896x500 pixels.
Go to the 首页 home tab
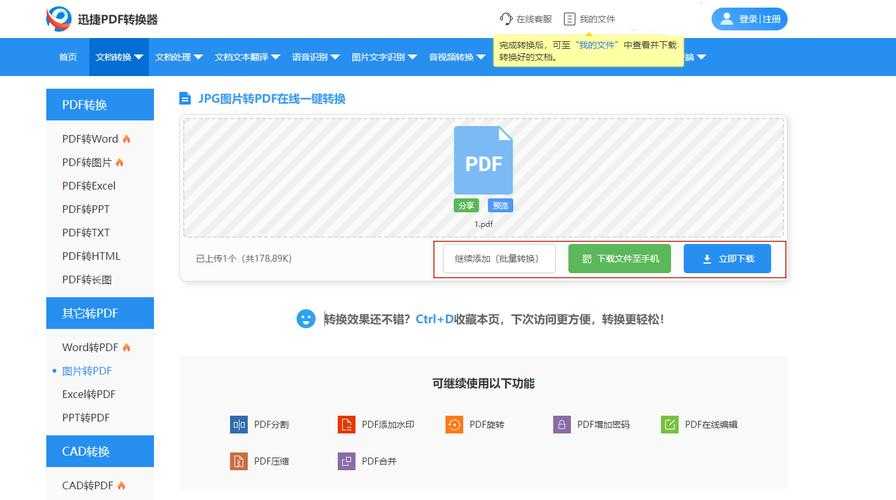68,57
